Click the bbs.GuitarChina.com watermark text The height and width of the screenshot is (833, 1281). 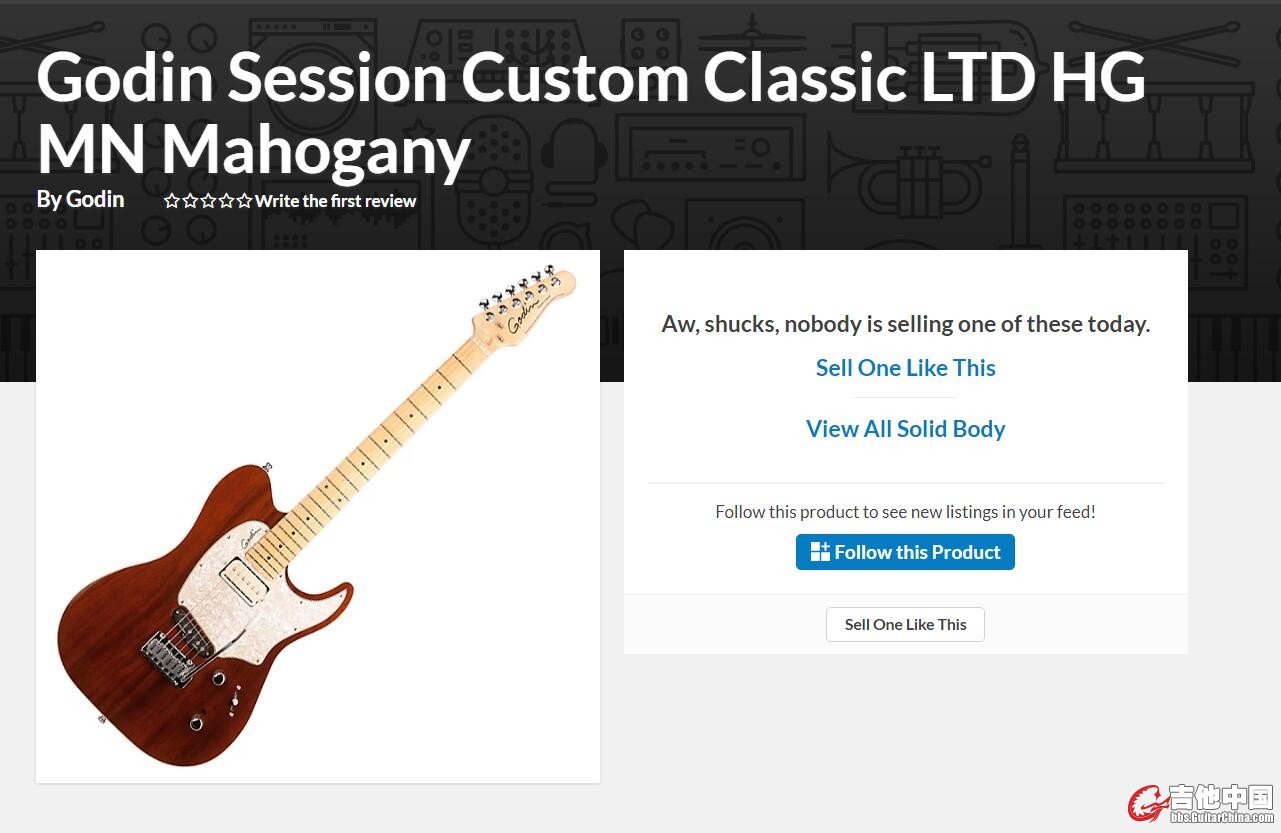(x=1223, y=817)
